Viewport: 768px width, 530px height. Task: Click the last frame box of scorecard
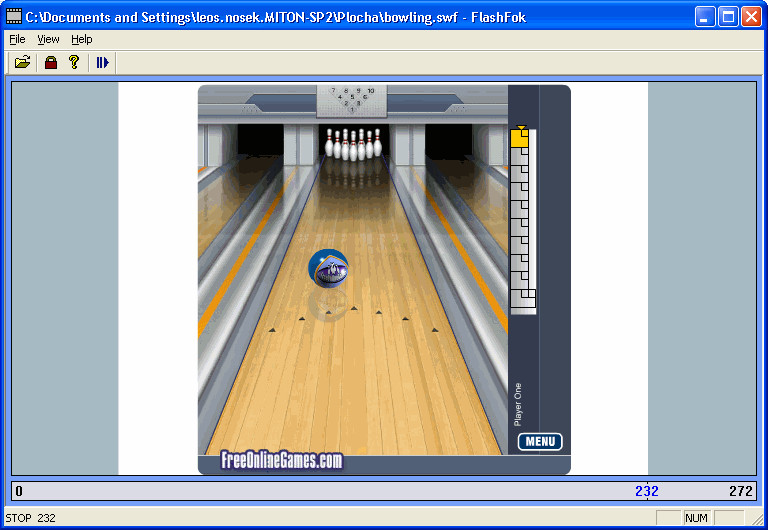523,299
